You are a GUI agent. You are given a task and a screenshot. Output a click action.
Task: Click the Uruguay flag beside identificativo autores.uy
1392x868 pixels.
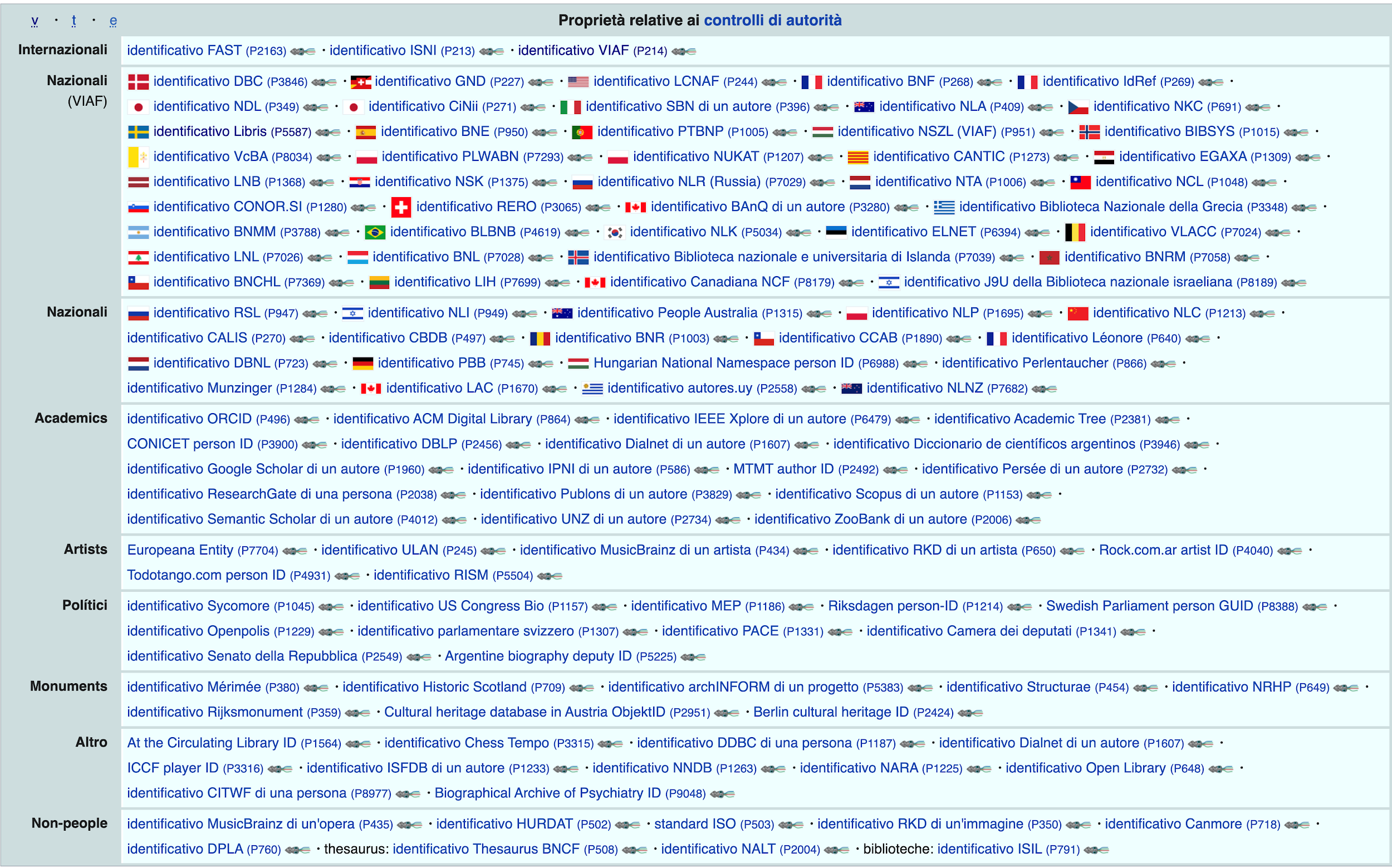point(592,389)
